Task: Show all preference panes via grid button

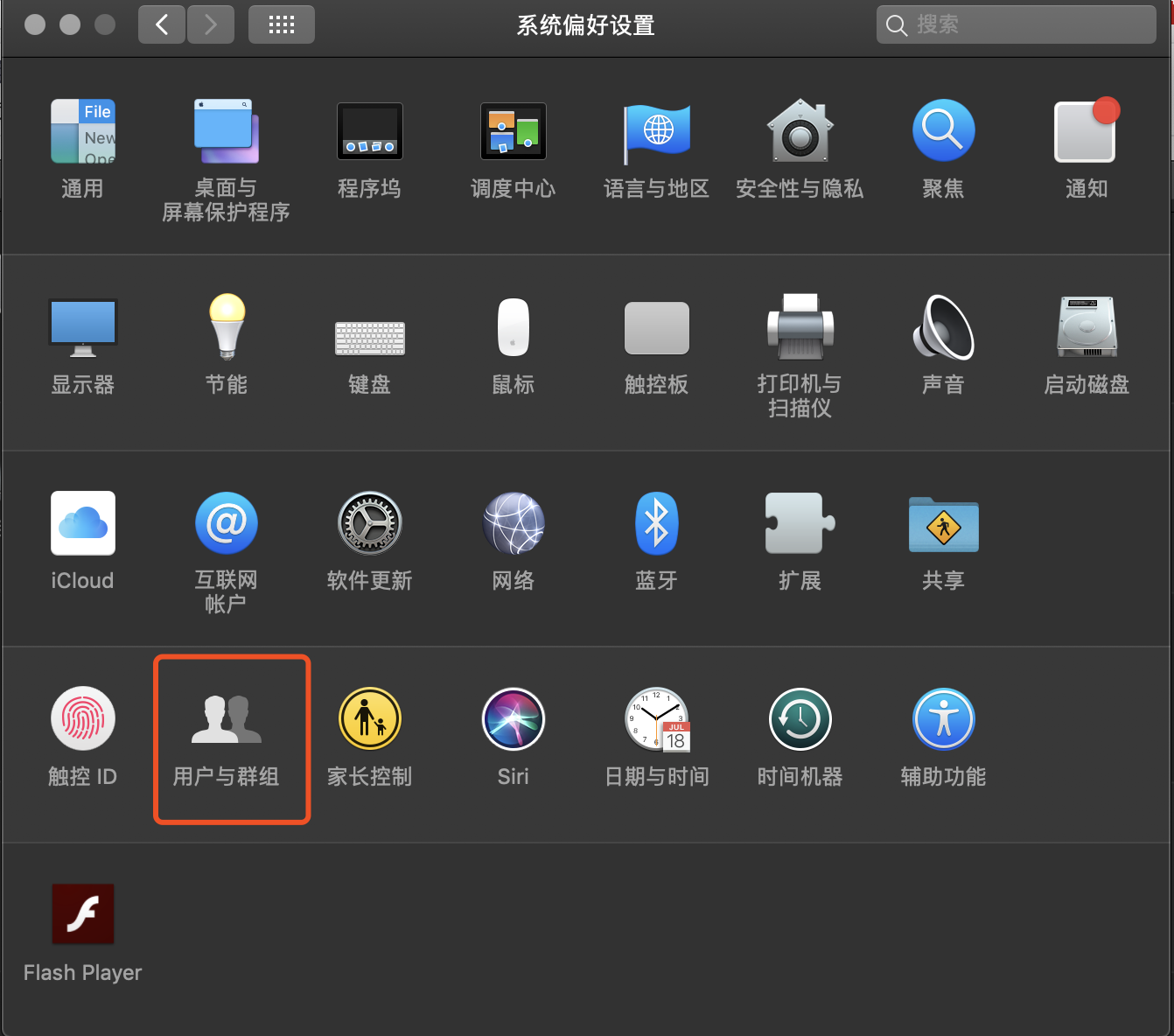Action: click(281, 24)
